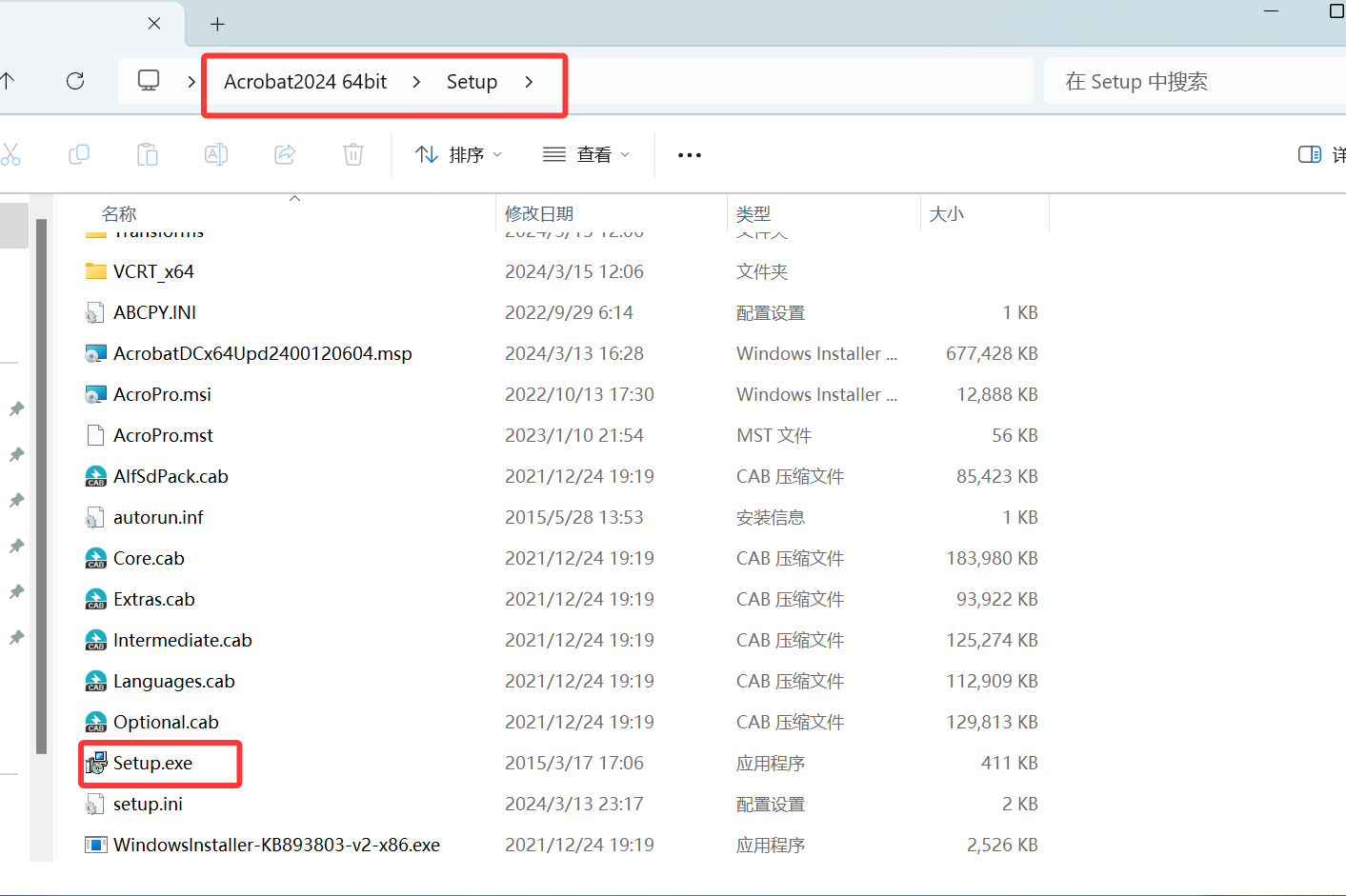The height and width of the screenshot is (896, 1346).
Task: Click the 2,526 KB size cell
Action: (1002, 845)
